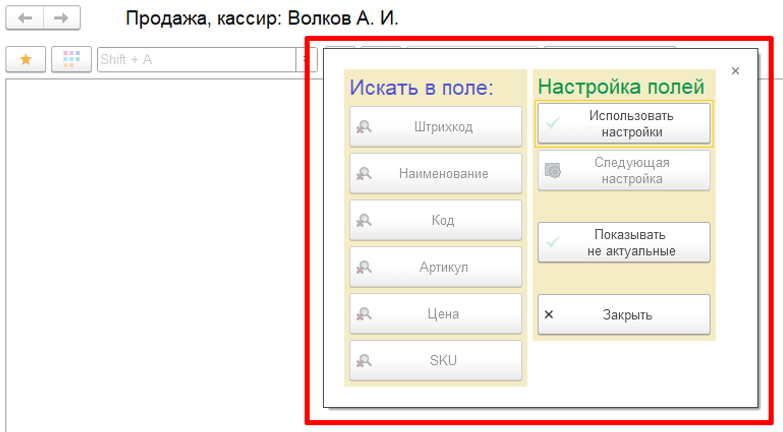Click the forward navigation arrow
Viewport: 783px width, 432px height.
click(x=61, y=19)
